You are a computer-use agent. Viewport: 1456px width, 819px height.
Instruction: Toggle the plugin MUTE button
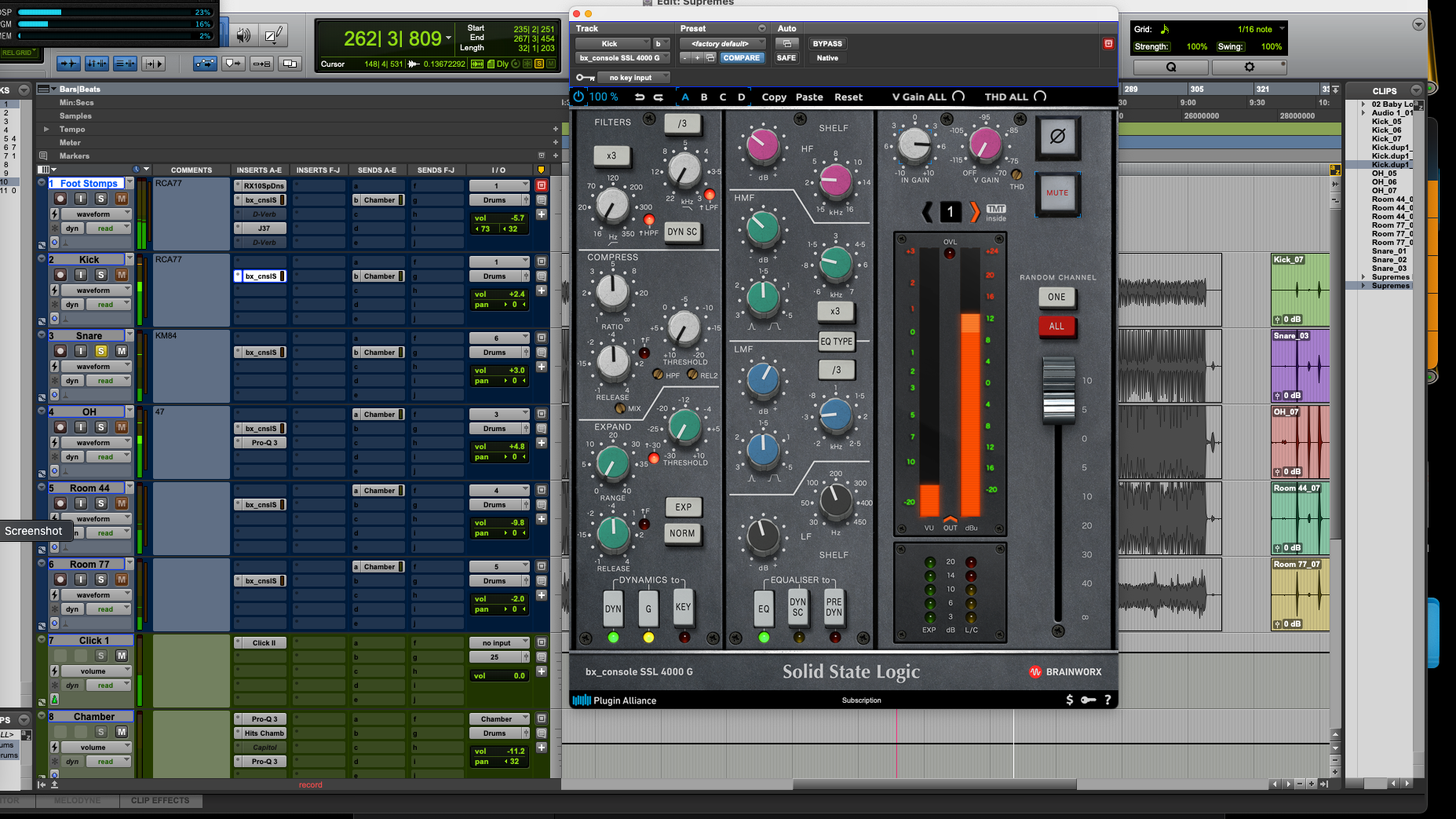[1057, 193]
